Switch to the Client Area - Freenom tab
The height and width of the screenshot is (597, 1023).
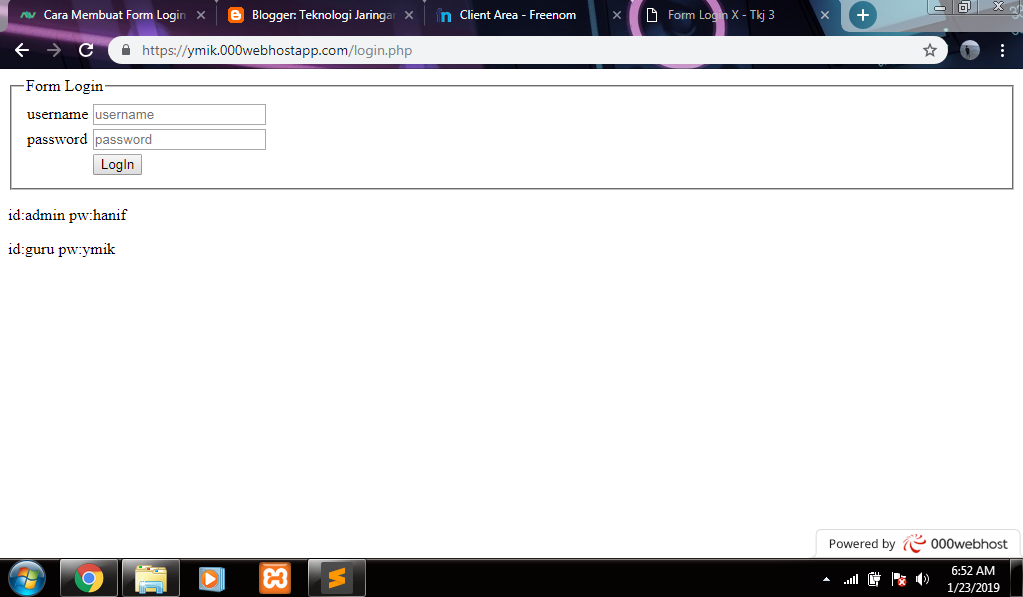(516, 15)
